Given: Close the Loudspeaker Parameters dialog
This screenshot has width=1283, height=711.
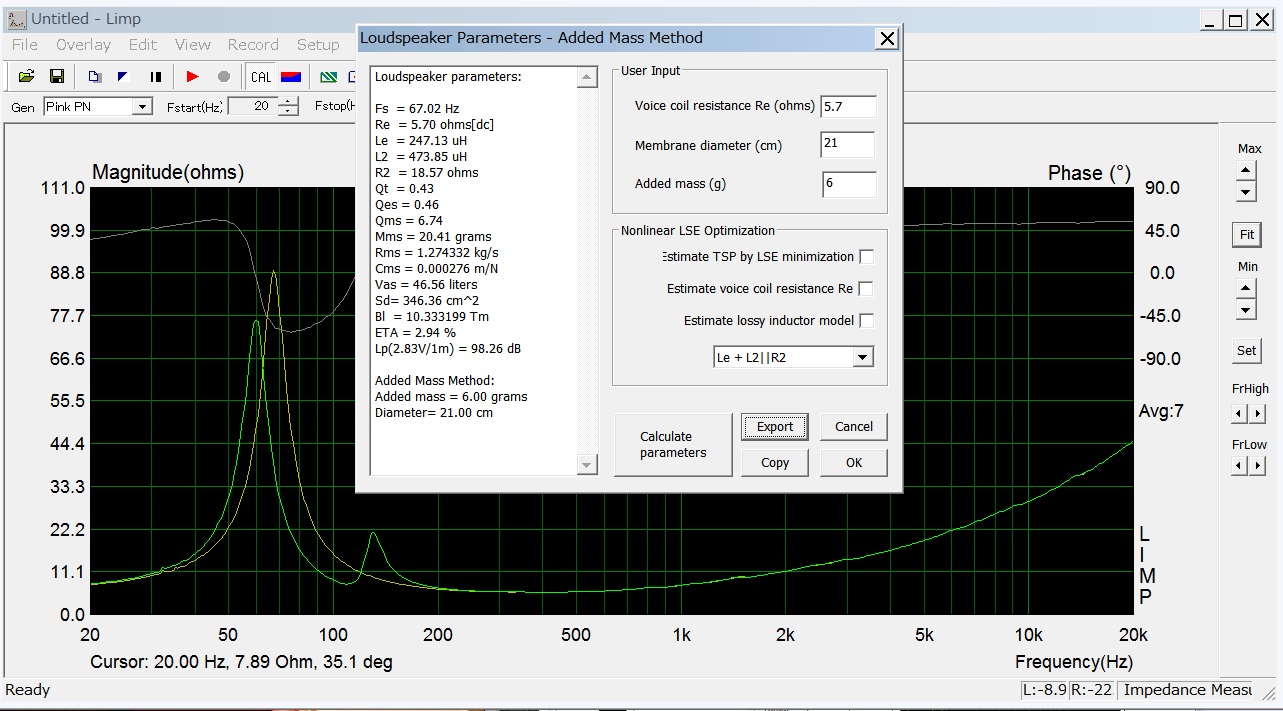Looking at the screenshot, I should 886,38.
